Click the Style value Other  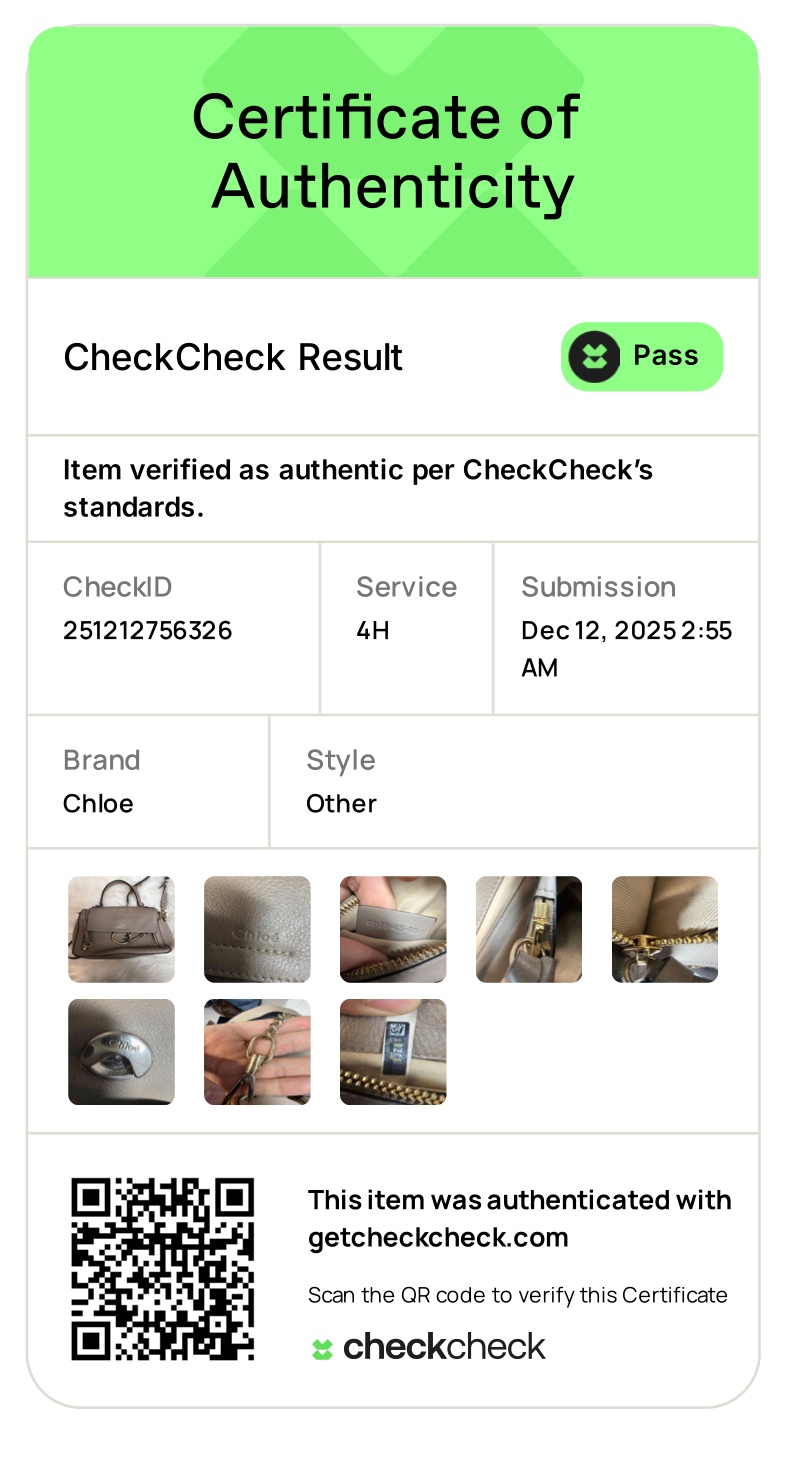341,803
